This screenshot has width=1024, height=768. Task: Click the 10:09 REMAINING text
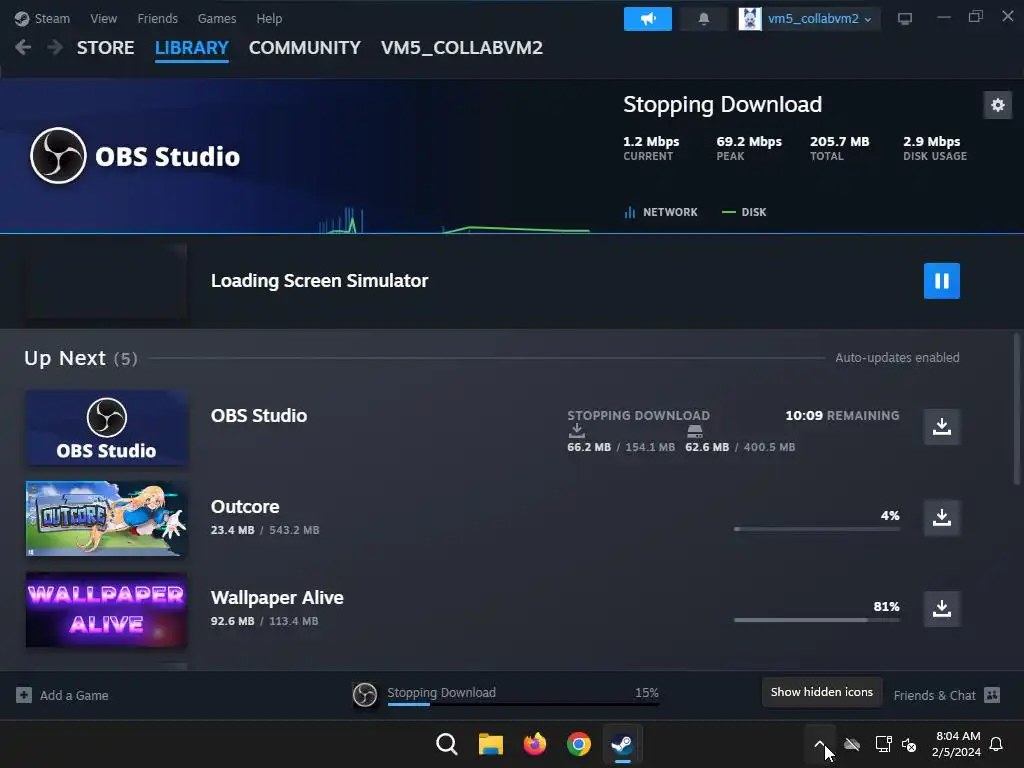click(842, 415)
